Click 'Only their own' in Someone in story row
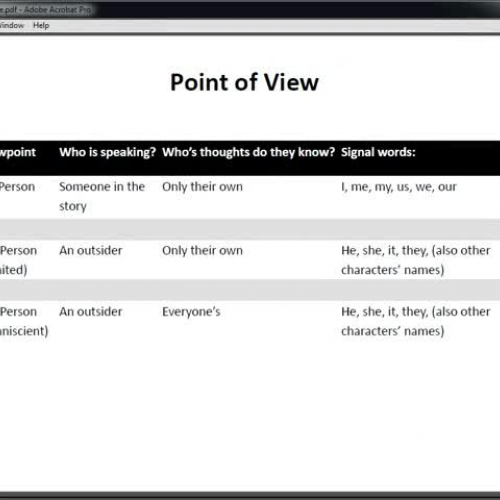Viewport: 500px width, 500px height. click(203, 187)
